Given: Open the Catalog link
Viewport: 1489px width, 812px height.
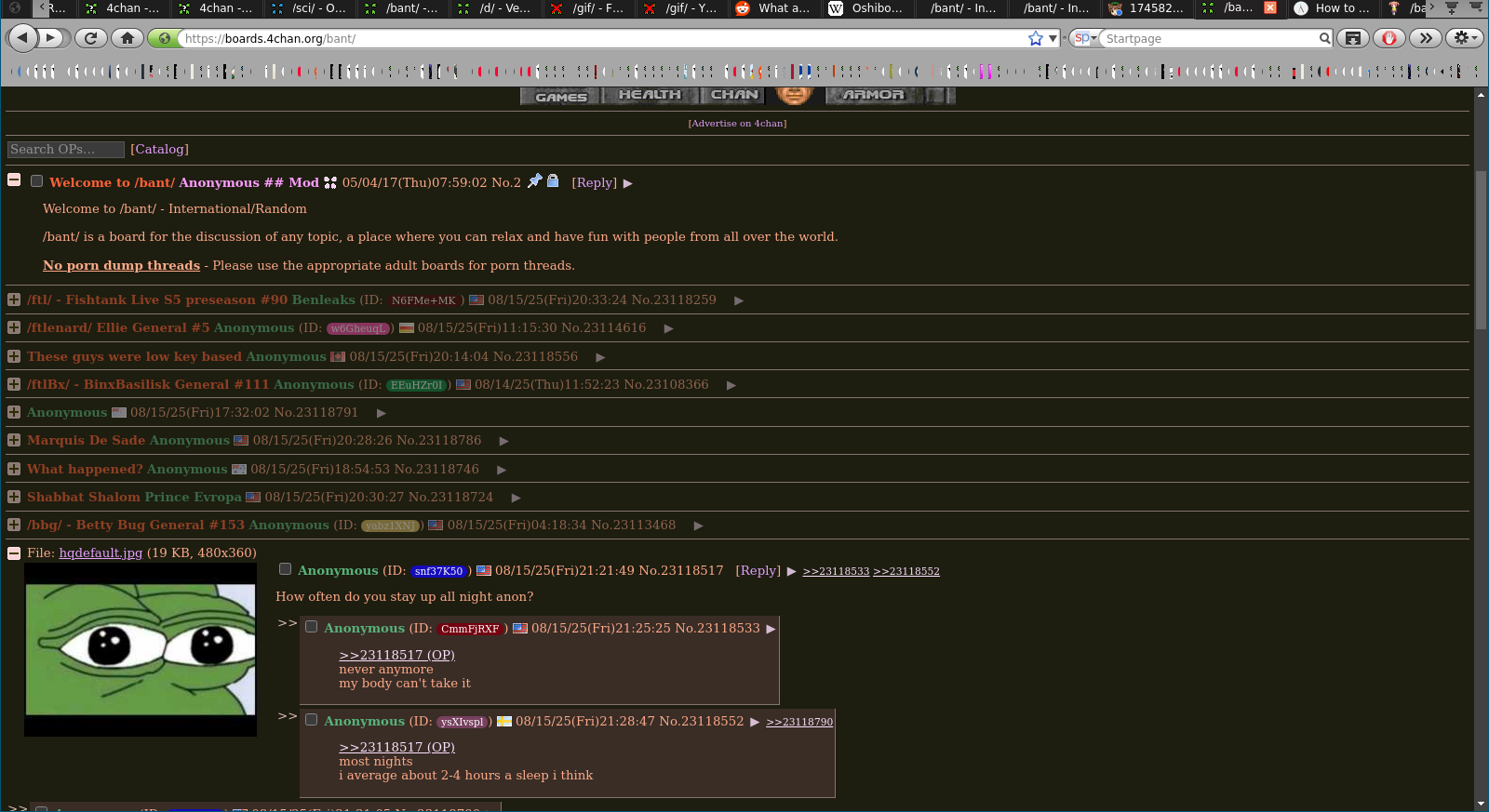Looking at the screenshot, I should 159,149.
